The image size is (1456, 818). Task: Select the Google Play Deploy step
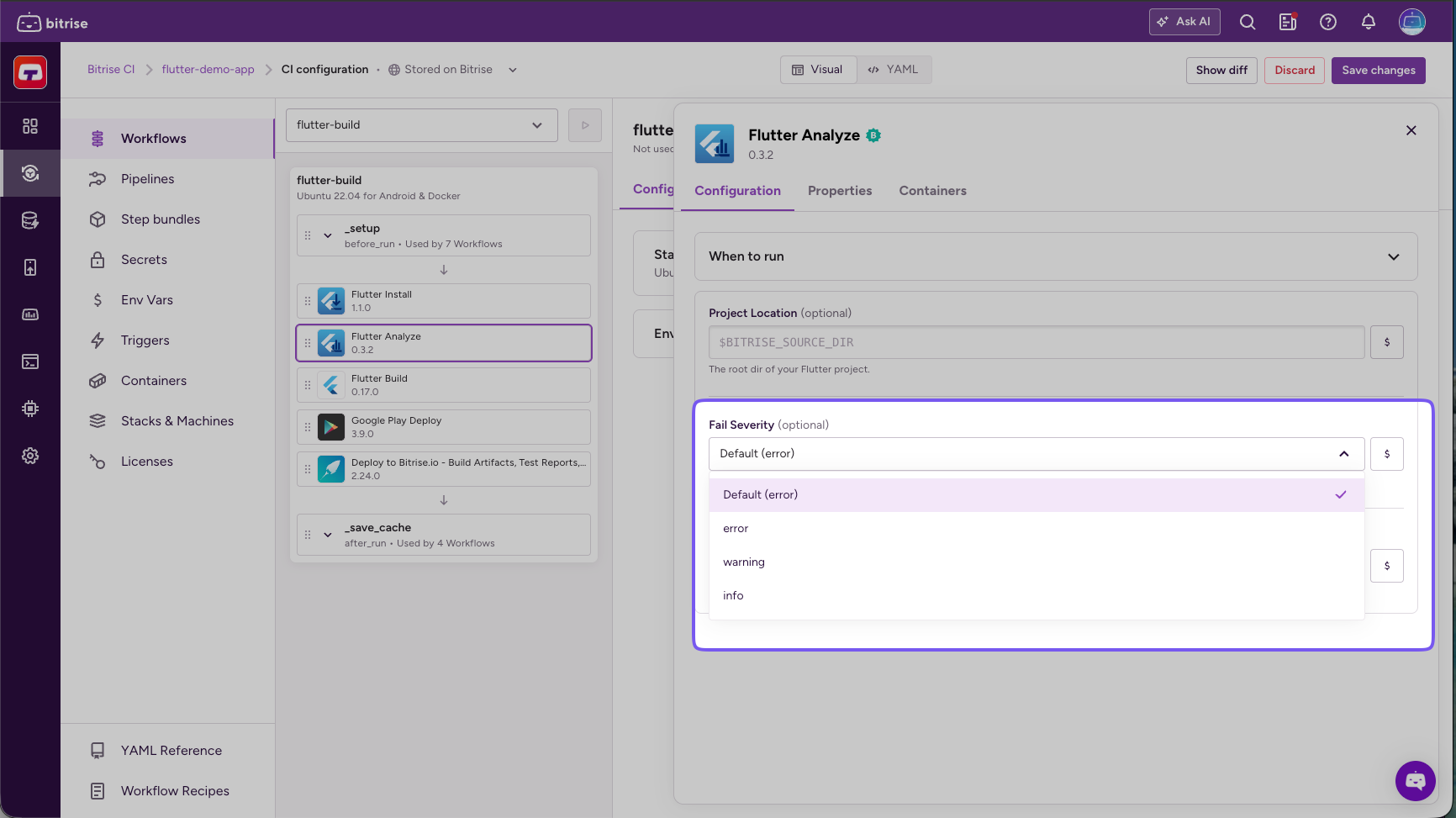coord(444,427)
